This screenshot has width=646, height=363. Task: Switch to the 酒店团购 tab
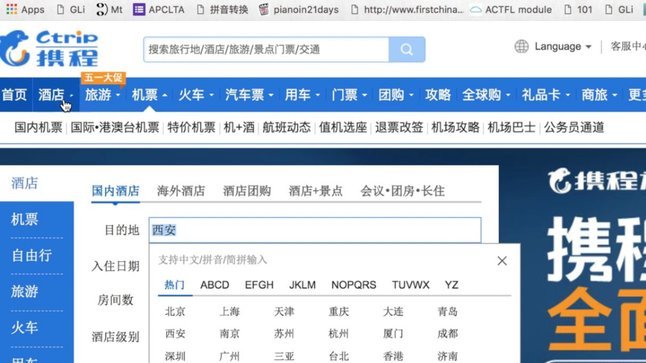247,191
